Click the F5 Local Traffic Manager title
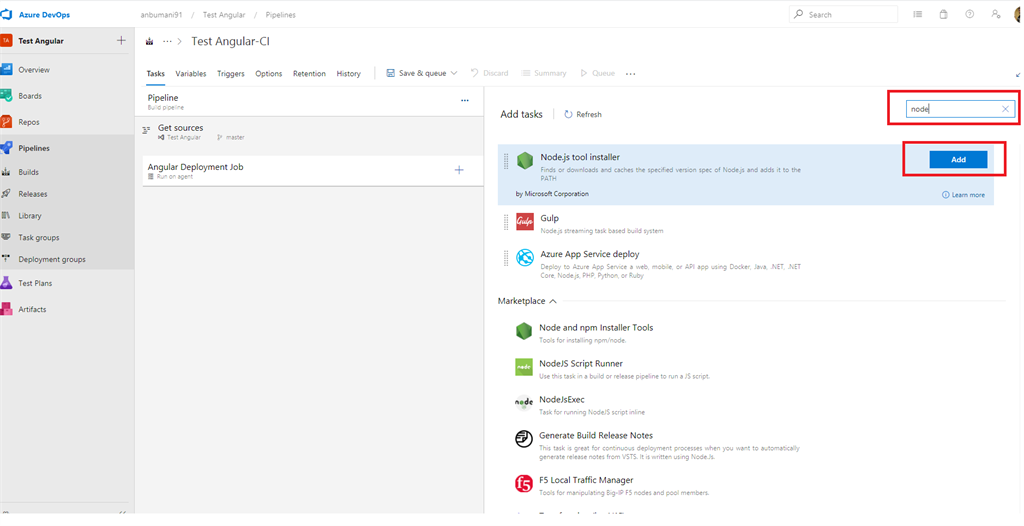1024x526 pixels. tap(586, 480)
